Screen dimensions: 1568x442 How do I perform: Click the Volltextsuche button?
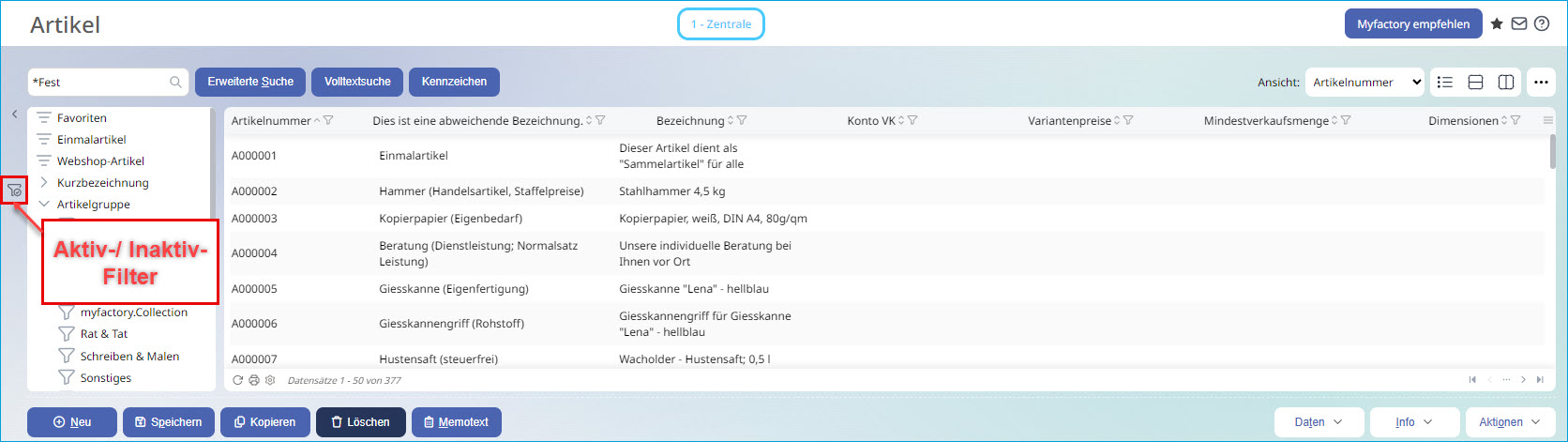click(357, 82)
